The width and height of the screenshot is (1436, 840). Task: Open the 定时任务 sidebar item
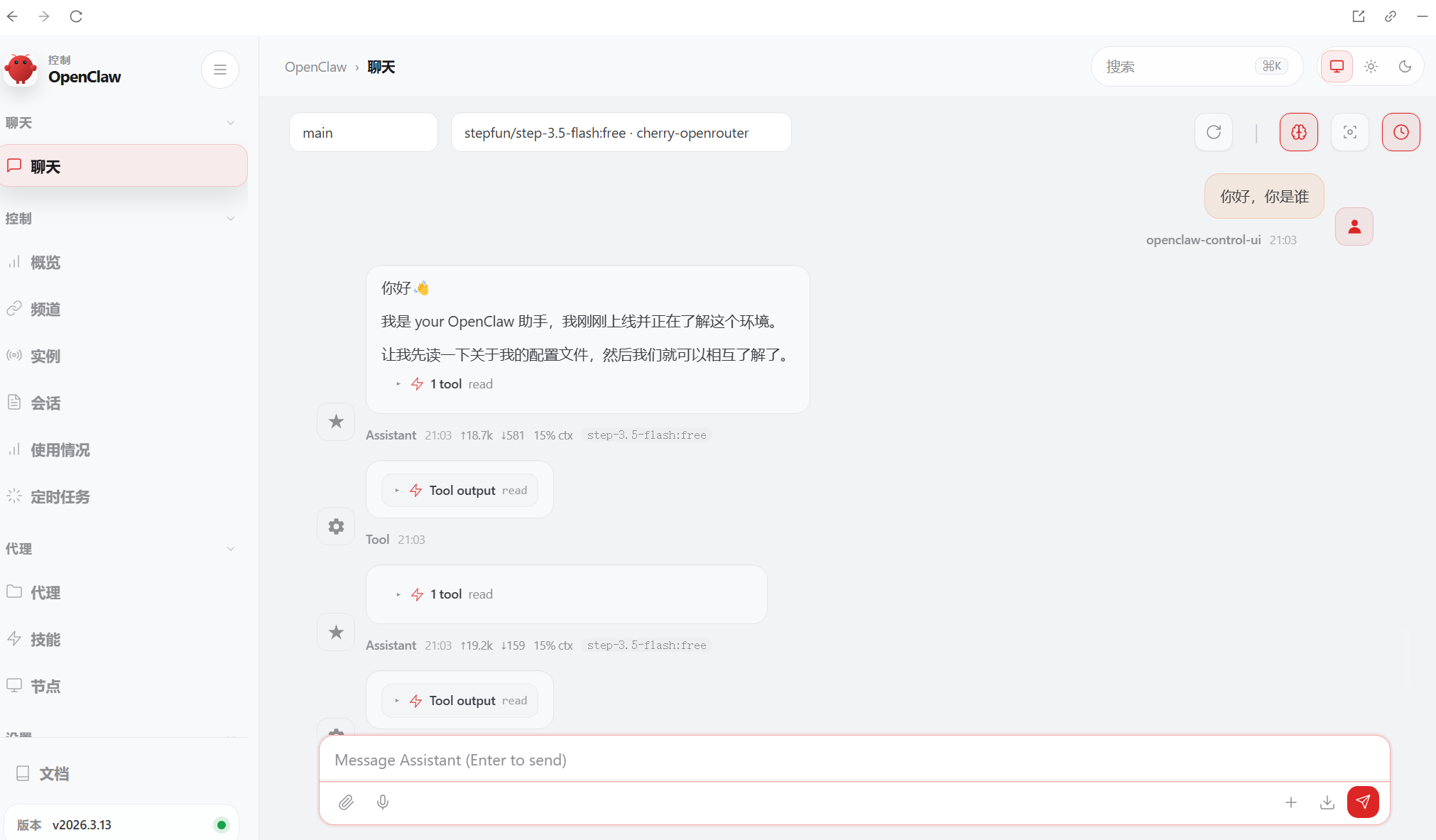(x=60, y=497)
